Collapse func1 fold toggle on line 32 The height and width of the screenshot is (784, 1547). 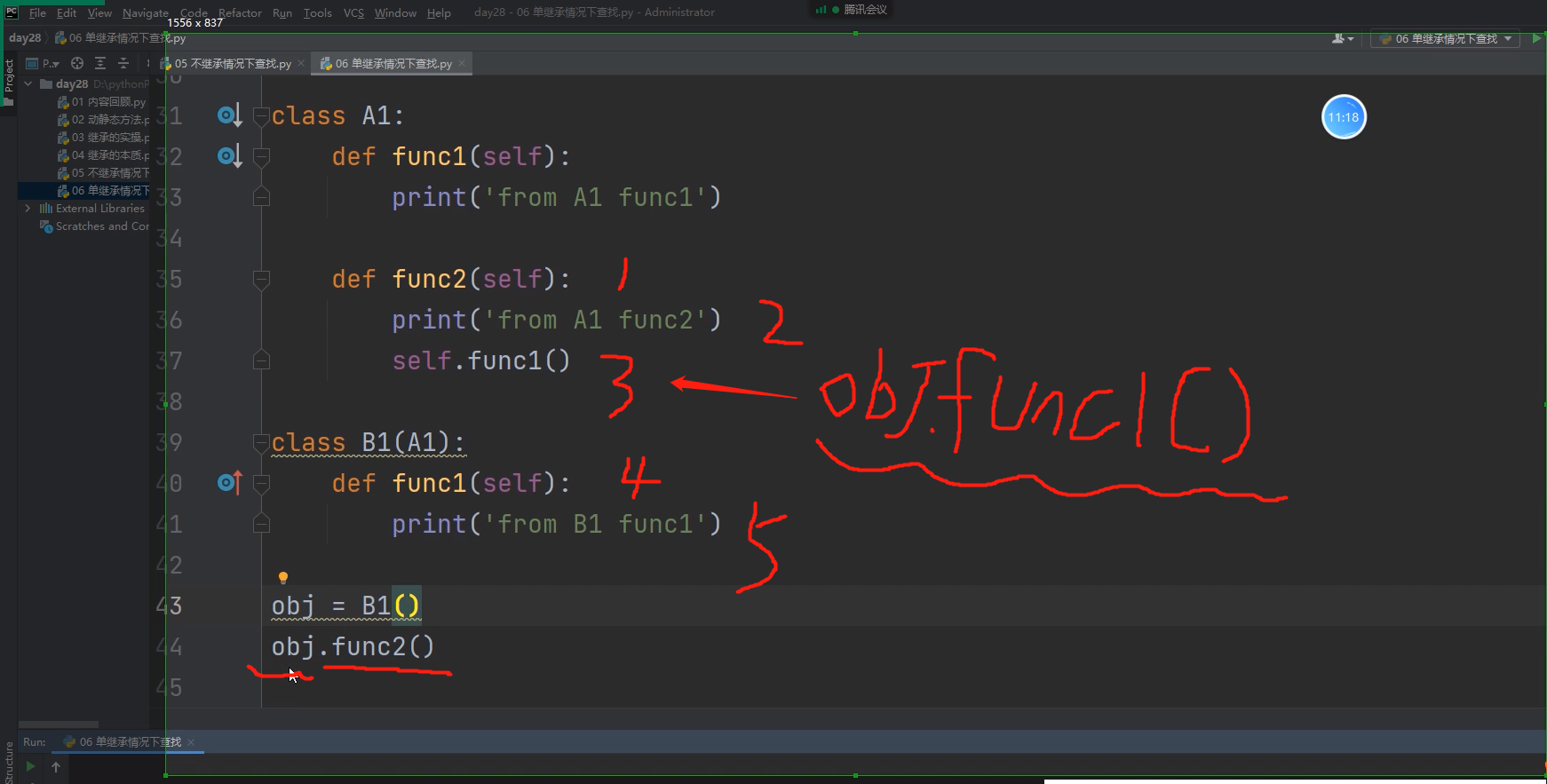[261, 157]
